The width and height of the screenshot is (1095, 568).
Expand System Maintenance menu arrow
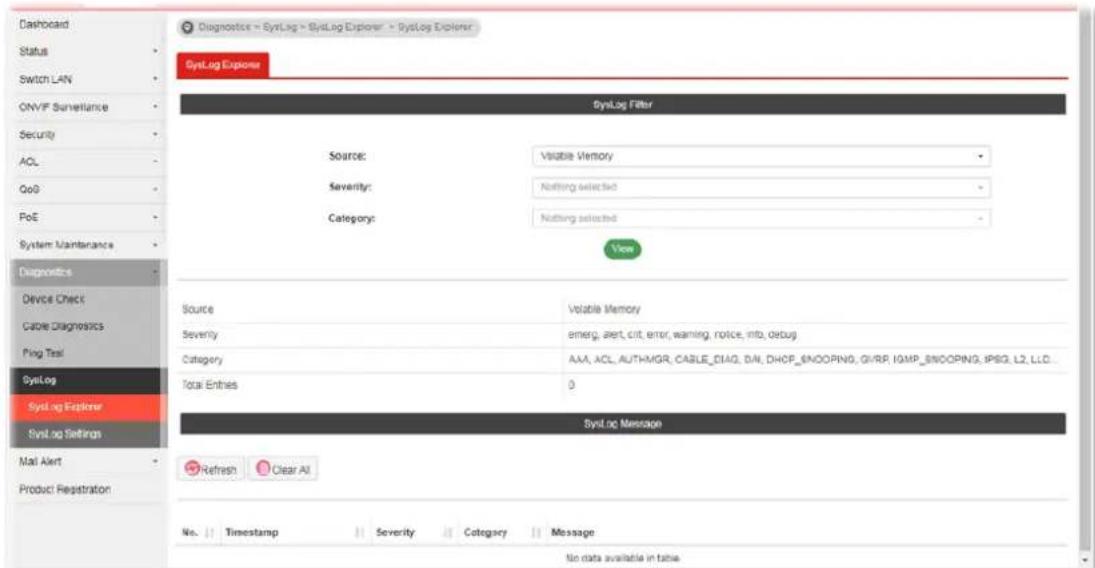(x=154, y=245)
